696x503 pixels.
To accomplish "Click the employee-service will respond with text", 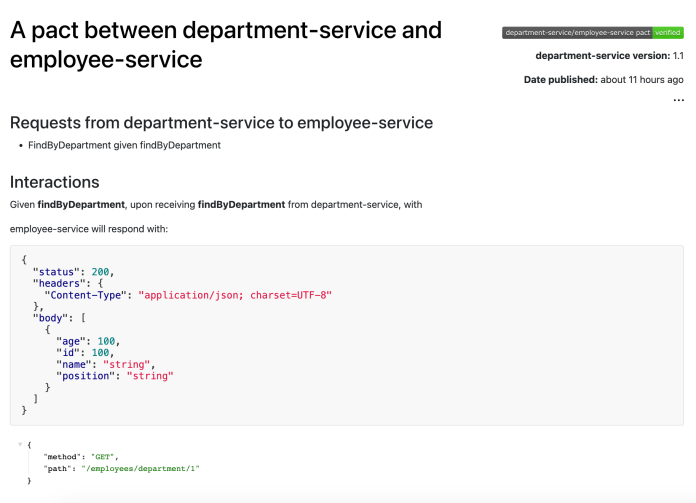I will click(89, 229).
